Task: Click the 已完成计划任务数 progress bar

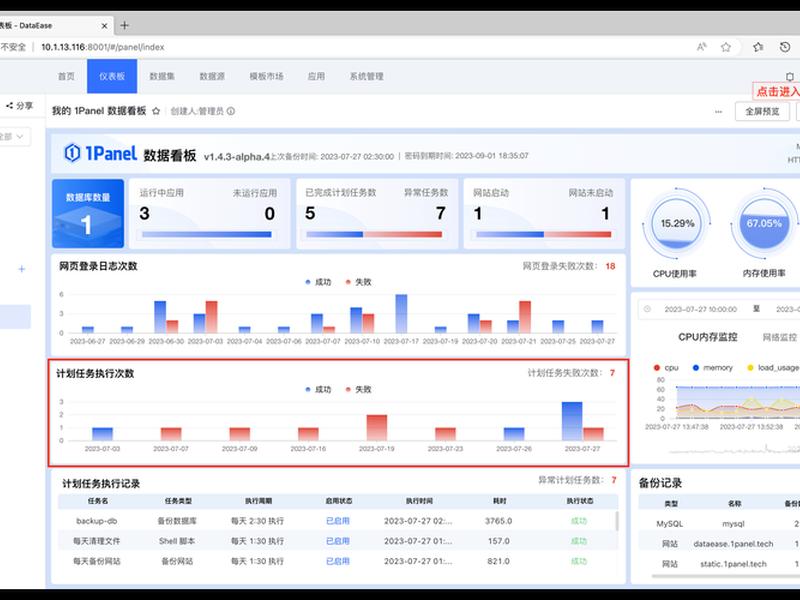Action: click(374, 234)
